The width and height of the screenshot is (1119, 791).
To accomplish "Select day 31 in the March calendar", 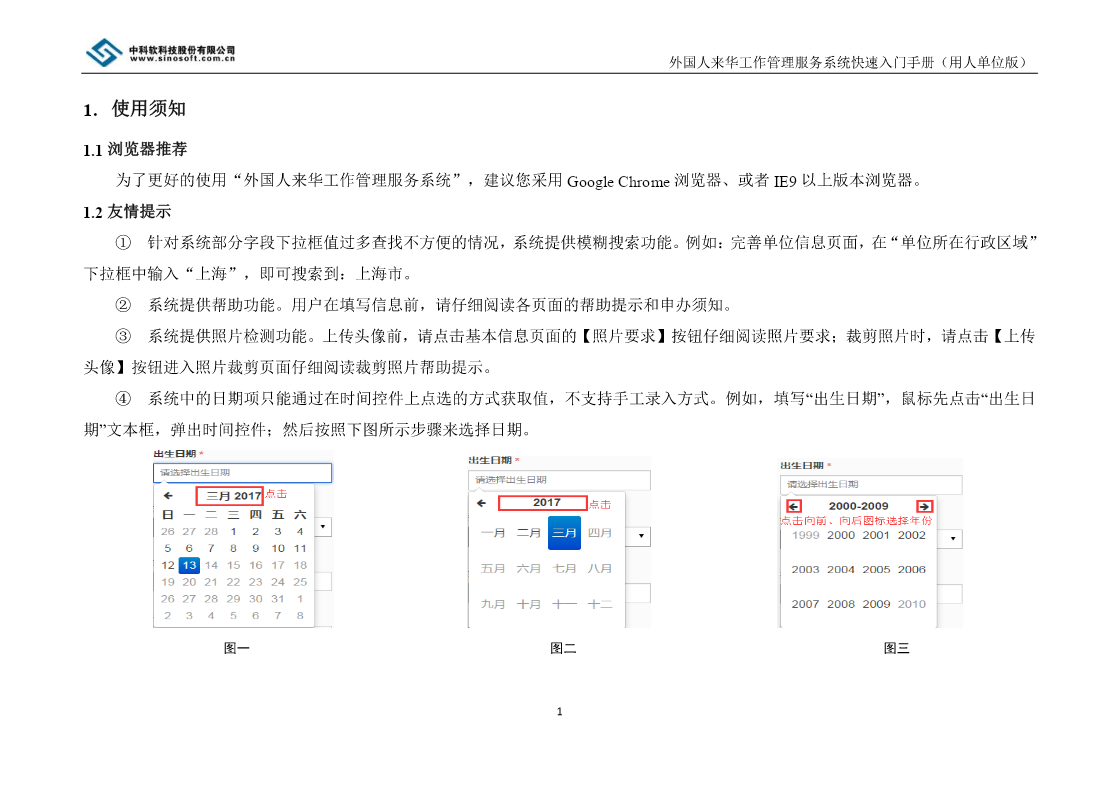I will coord(278,599).
